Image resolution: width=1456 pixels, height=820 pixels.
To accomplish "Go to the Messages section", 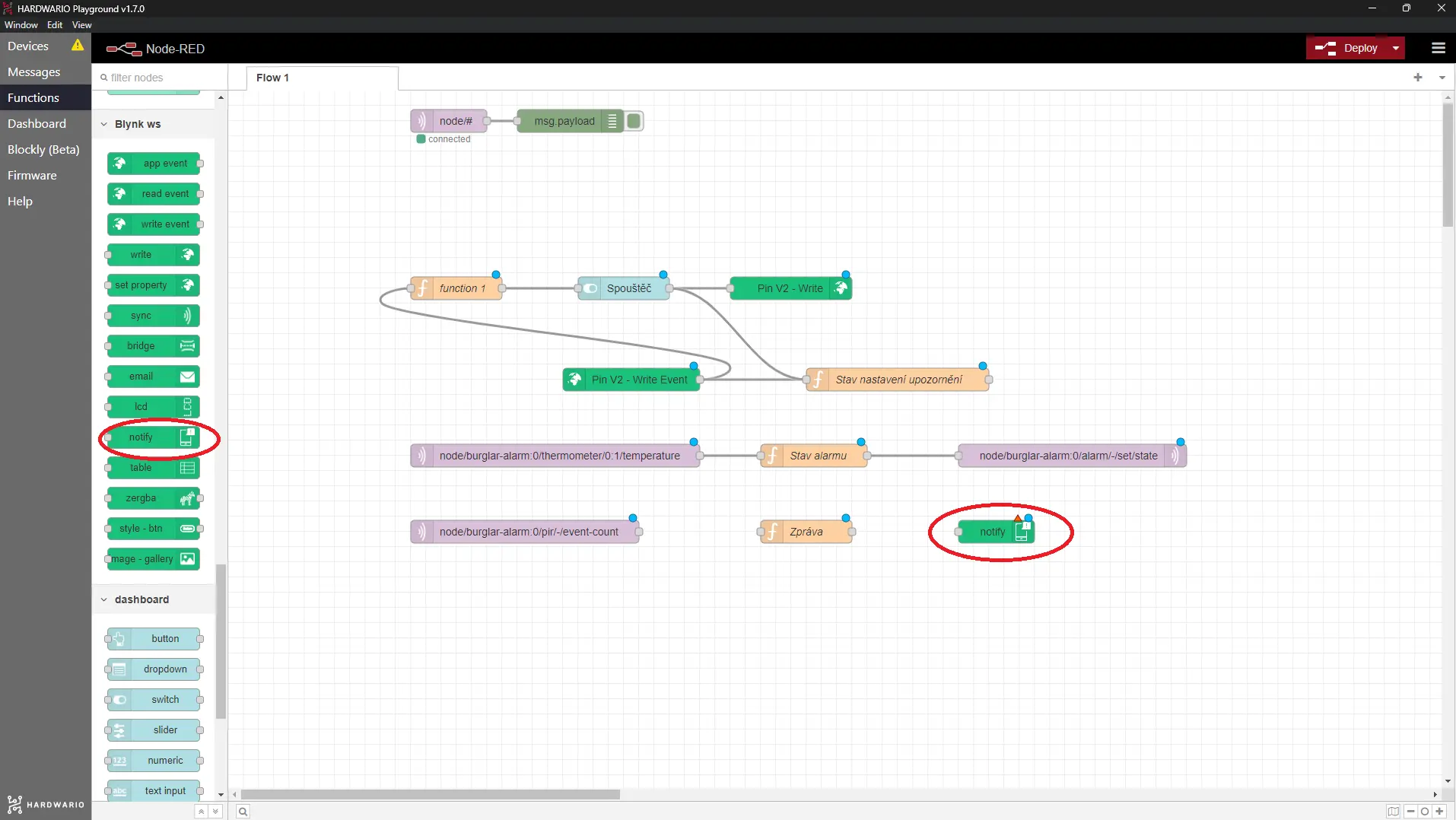I will pos(46,72).
